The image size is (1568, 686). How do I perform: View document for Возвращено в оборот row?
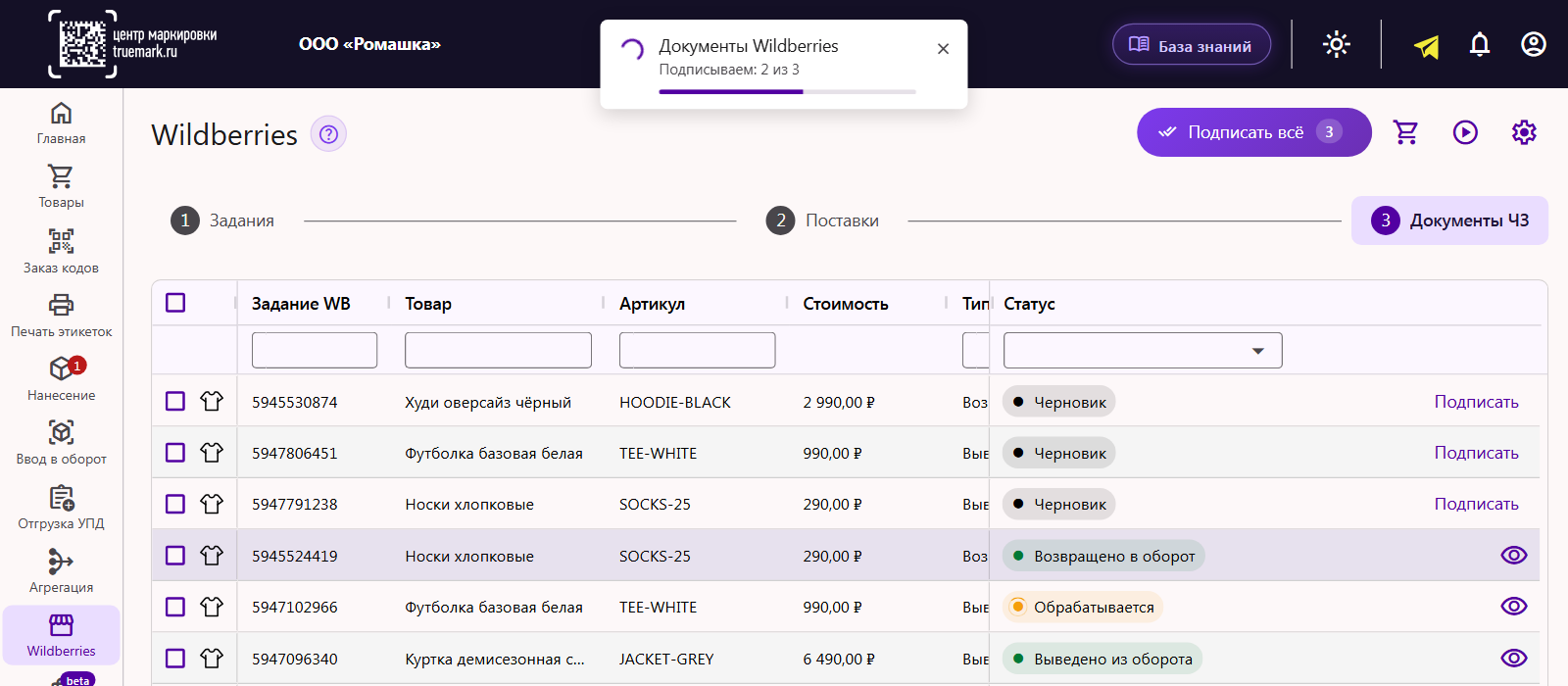click(1514, 556)
